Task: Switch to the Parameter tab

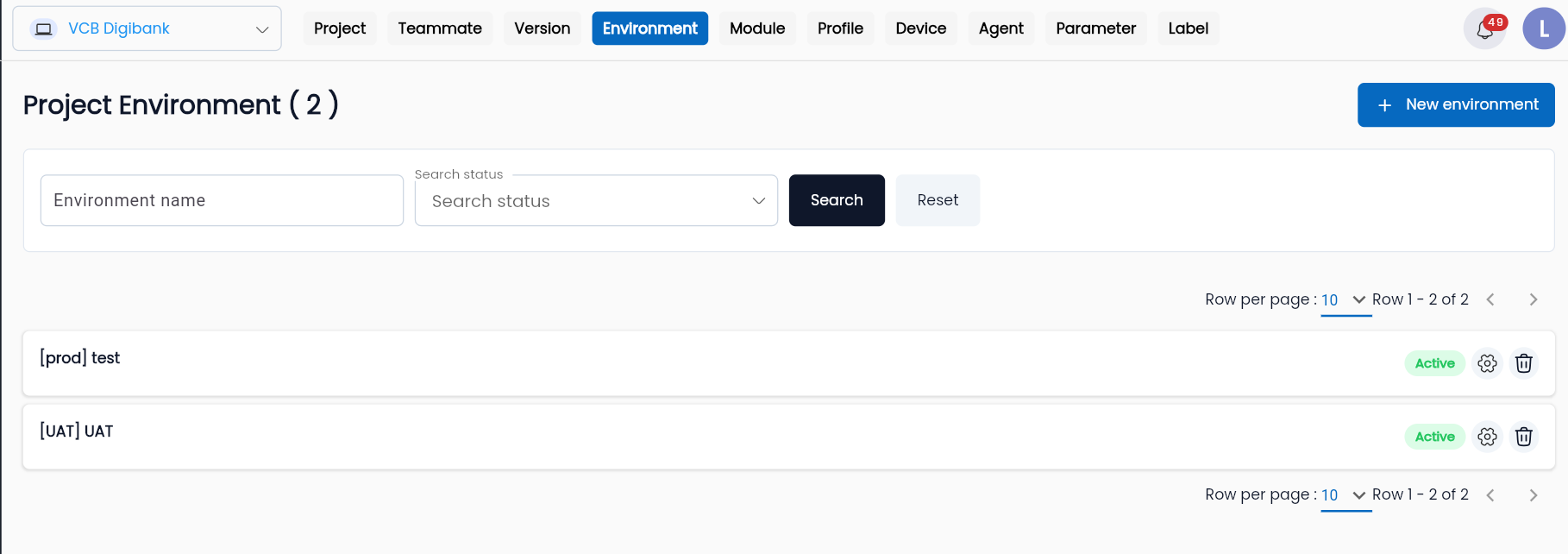Action: (x=1095, y=28)
